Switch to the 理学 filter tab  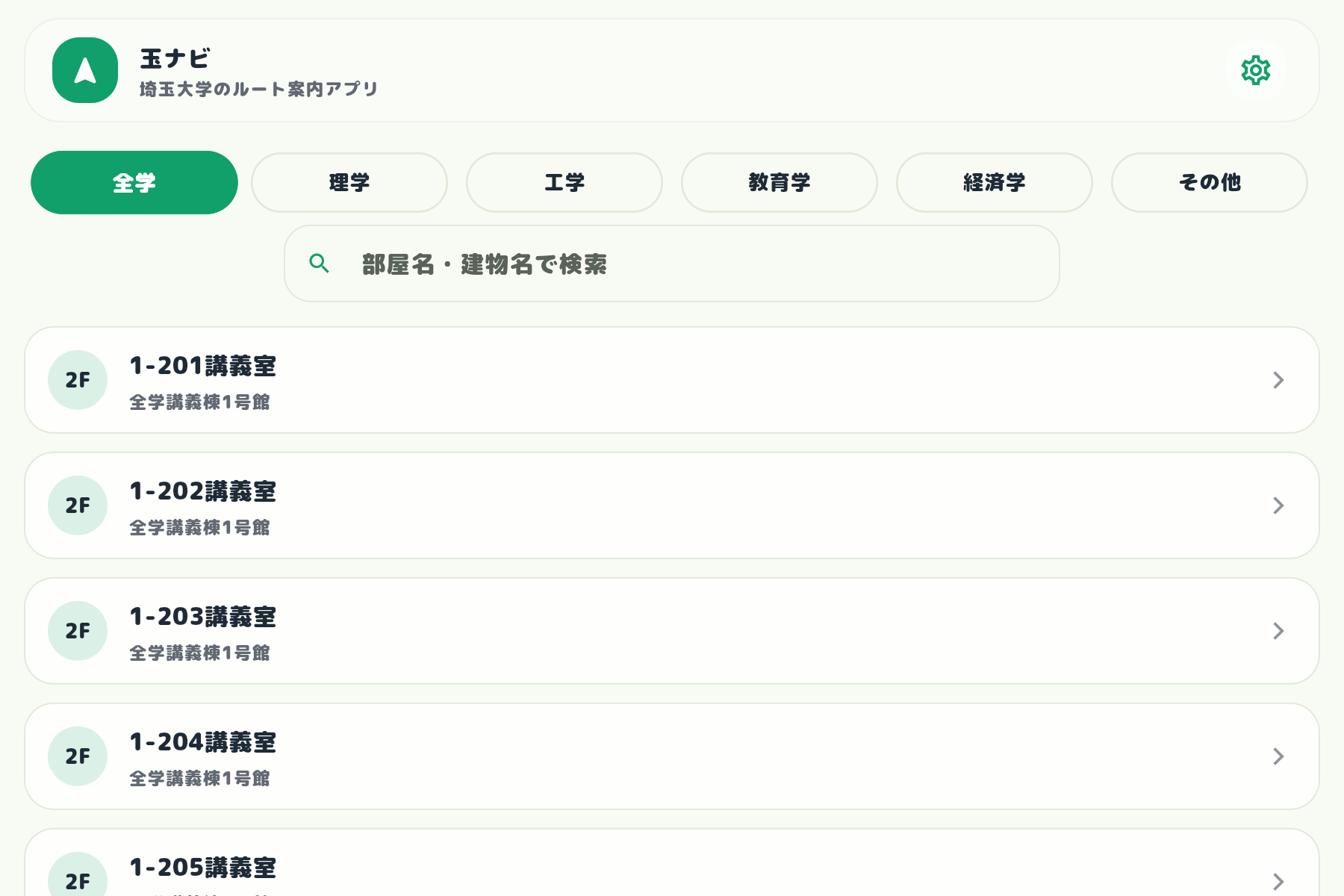click(349, 182)
